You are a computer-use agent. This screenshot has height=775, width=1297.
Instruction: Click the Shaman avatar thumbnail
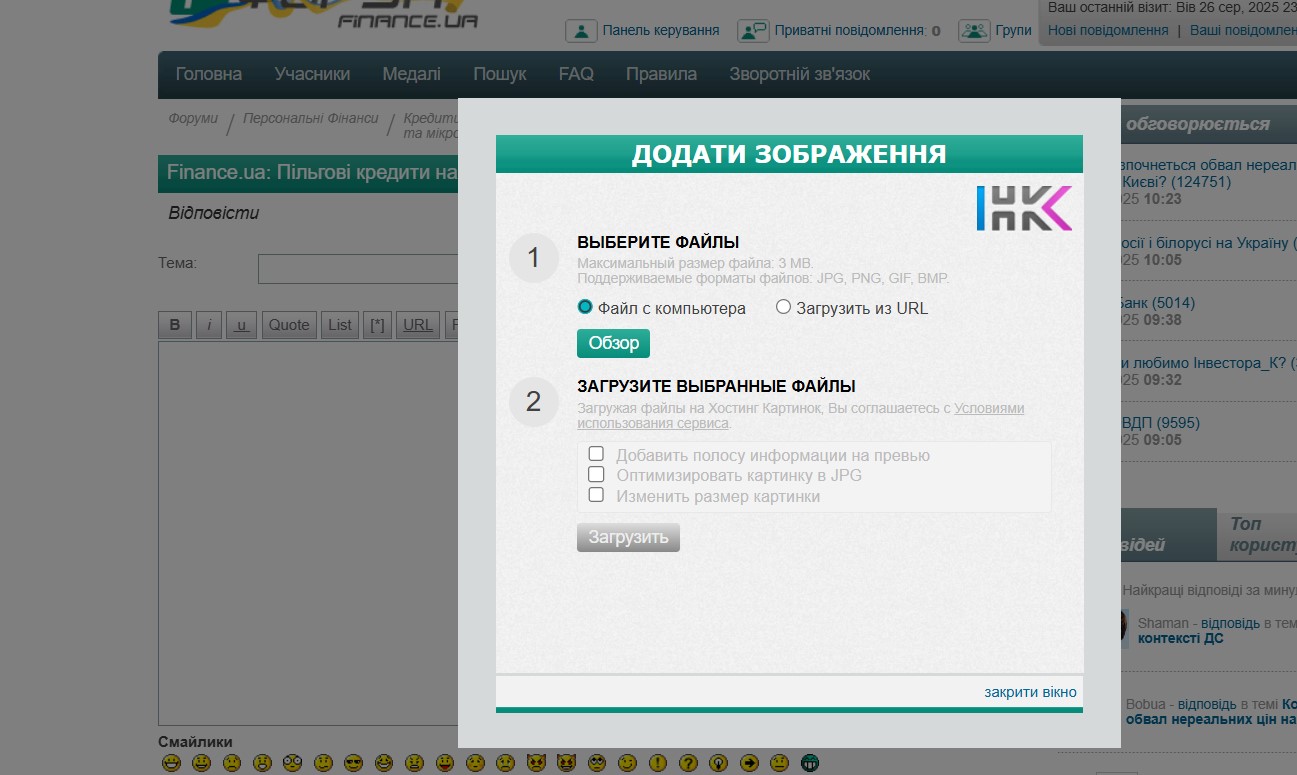coord(1123,629)
